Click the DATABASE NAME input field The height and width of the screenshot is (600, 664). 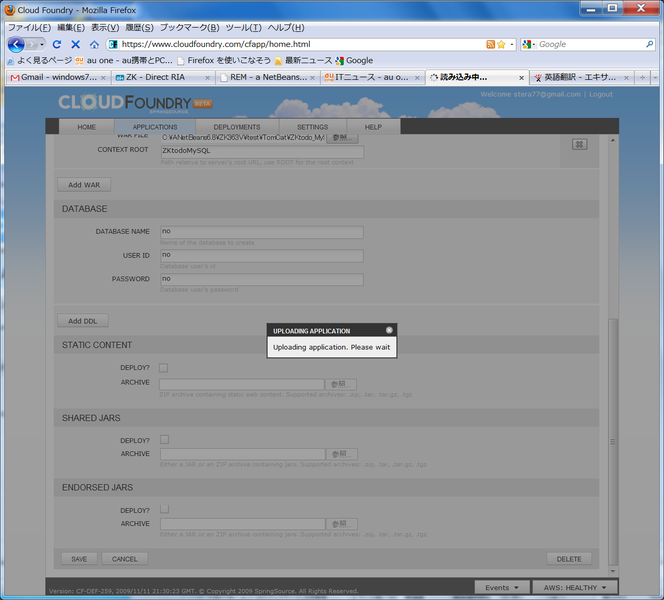tap(262, 232)
